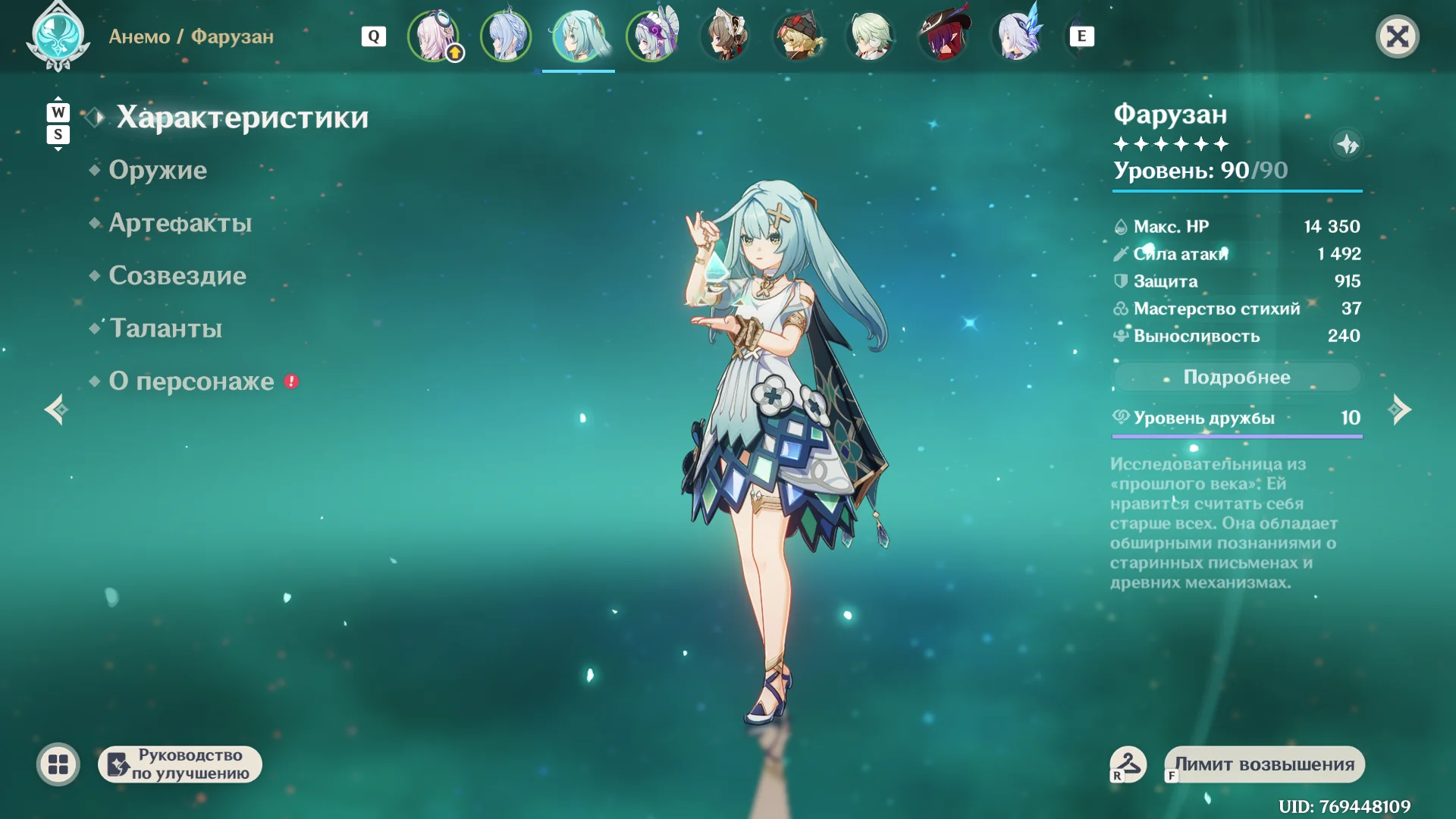Select the blue-haired character portrait after pink-haired
The height and width of the screenshot is (819, 1456).
pyautogui.click(x=506, y=36)
